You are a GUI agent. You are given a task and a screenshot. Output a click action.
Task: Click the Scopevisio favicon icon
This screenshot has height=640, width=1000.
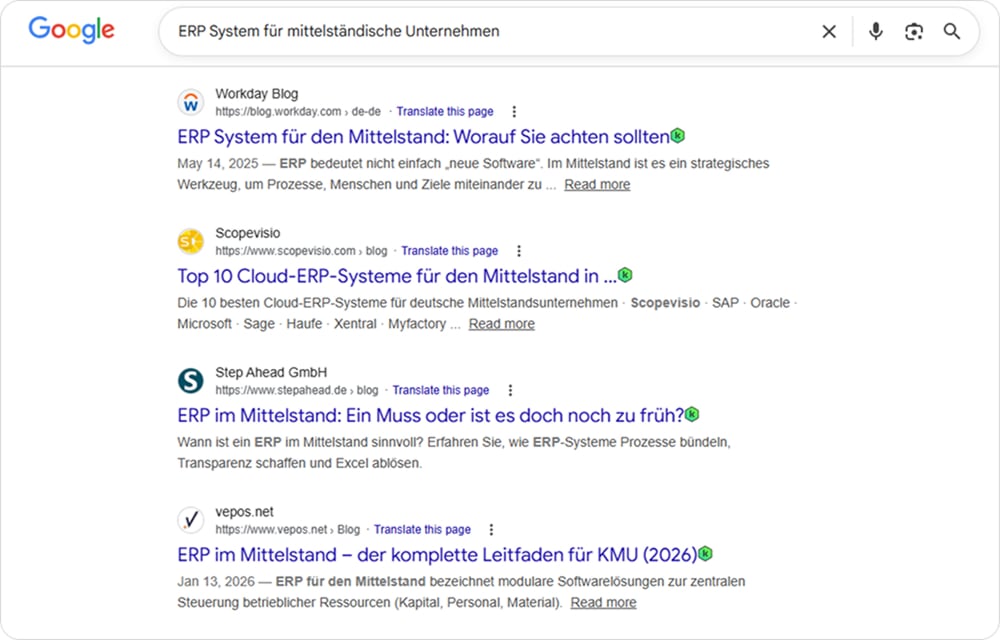(191, 242)
